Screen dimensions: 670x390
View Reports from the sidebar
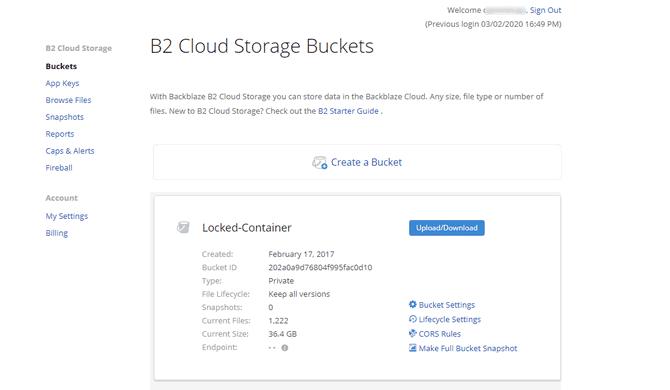click(60, 134)
